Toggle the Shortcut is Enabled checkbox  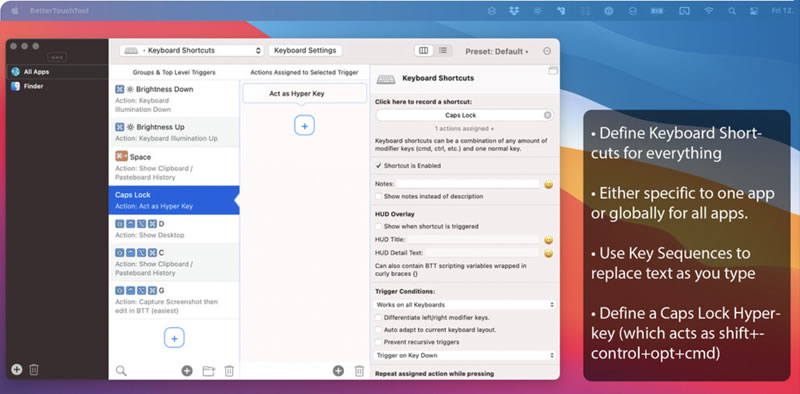379,166
